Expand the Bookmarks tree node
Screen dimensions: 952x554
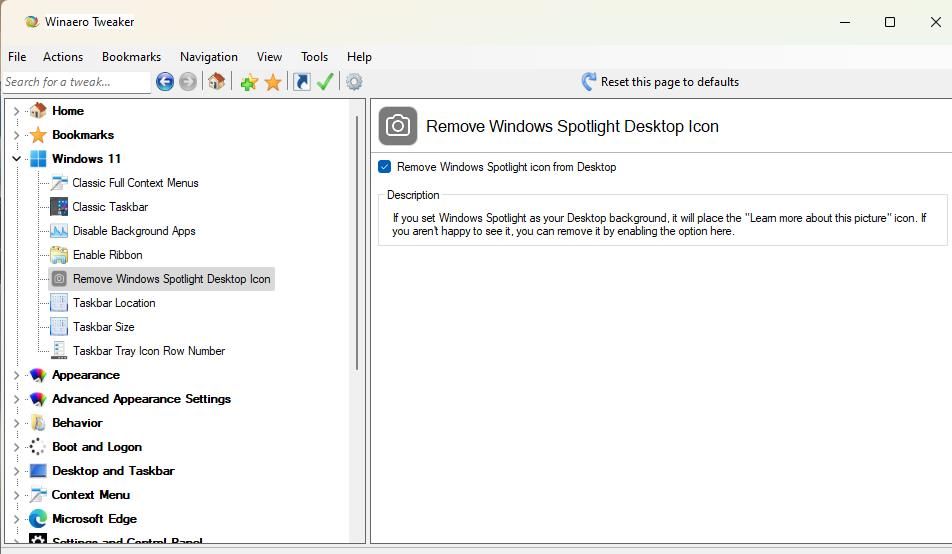(16, 135)
